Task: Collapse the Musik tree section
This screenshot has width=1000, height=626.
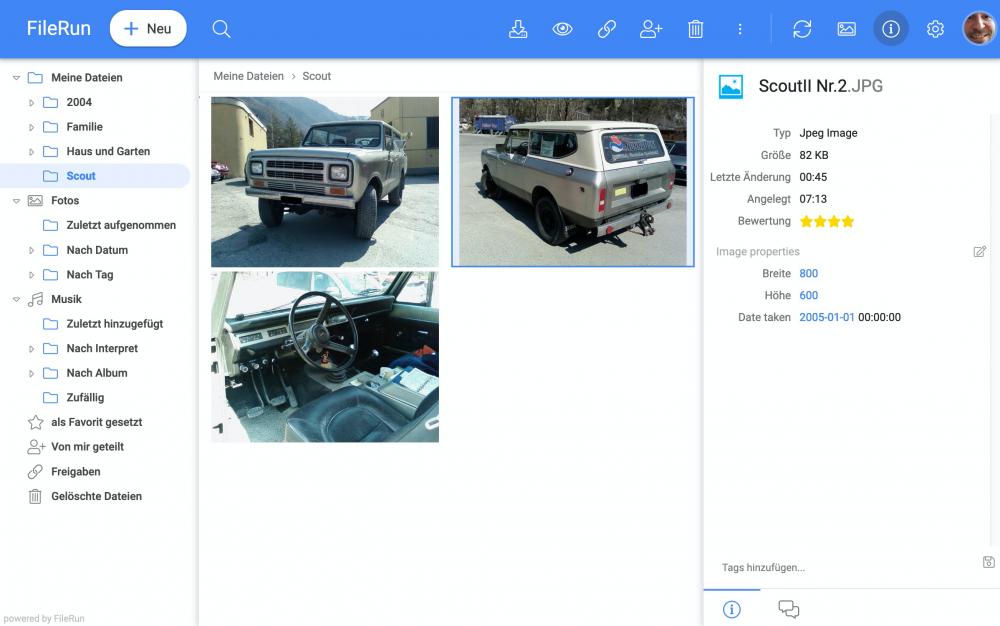Action: coord(17,300)
